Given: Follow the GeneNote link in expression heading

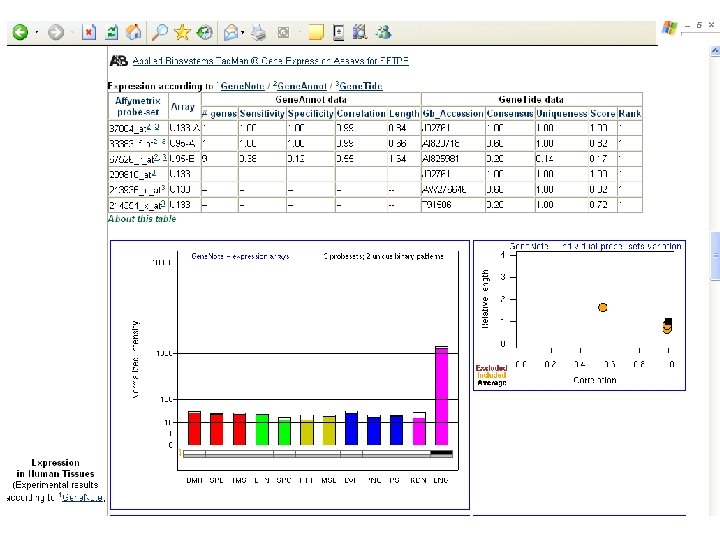Looking at the screenshot, I should coord(242,86).
